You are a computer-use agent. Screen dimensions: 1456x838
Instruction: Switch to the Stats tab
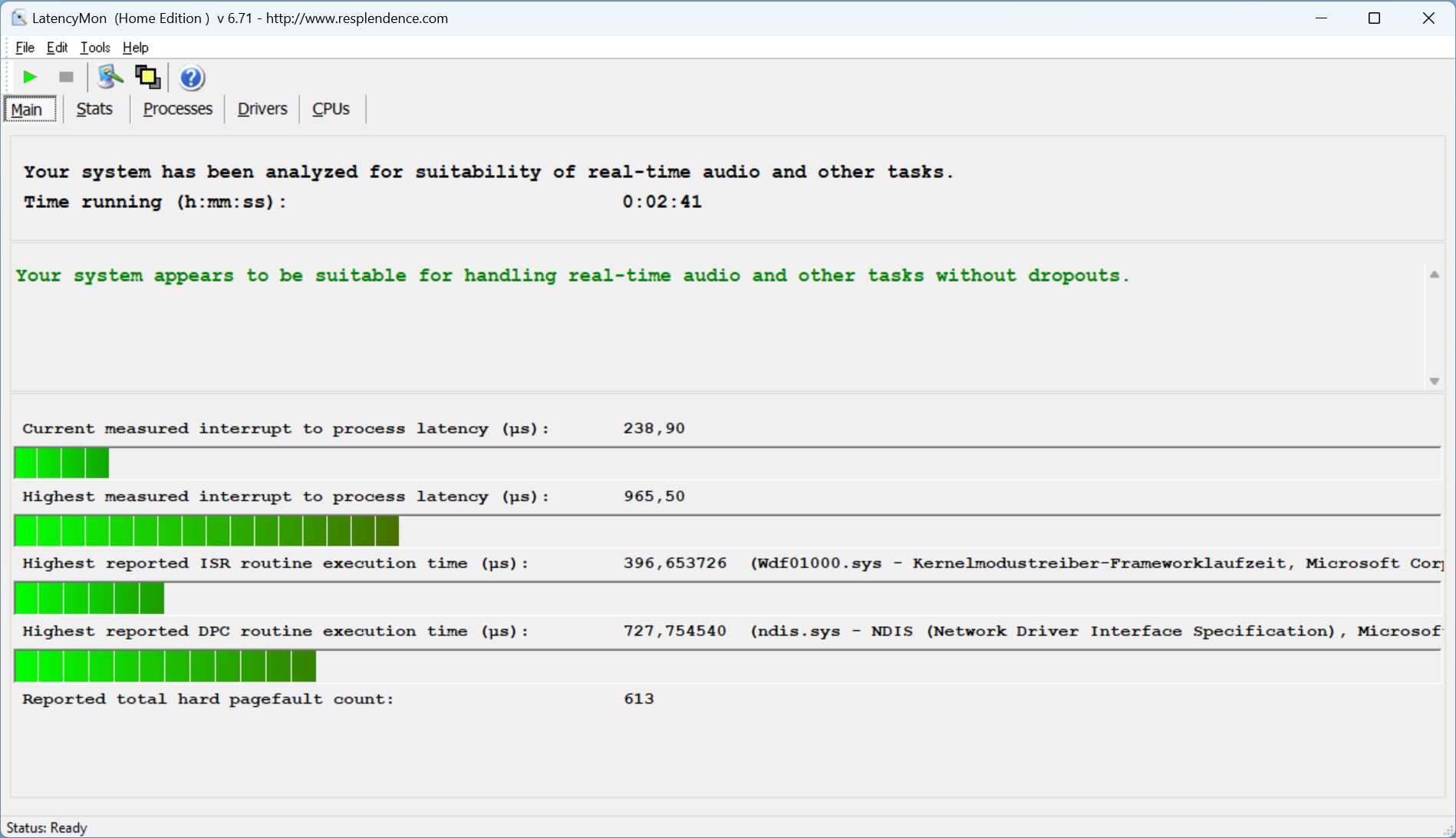(94, 109)
